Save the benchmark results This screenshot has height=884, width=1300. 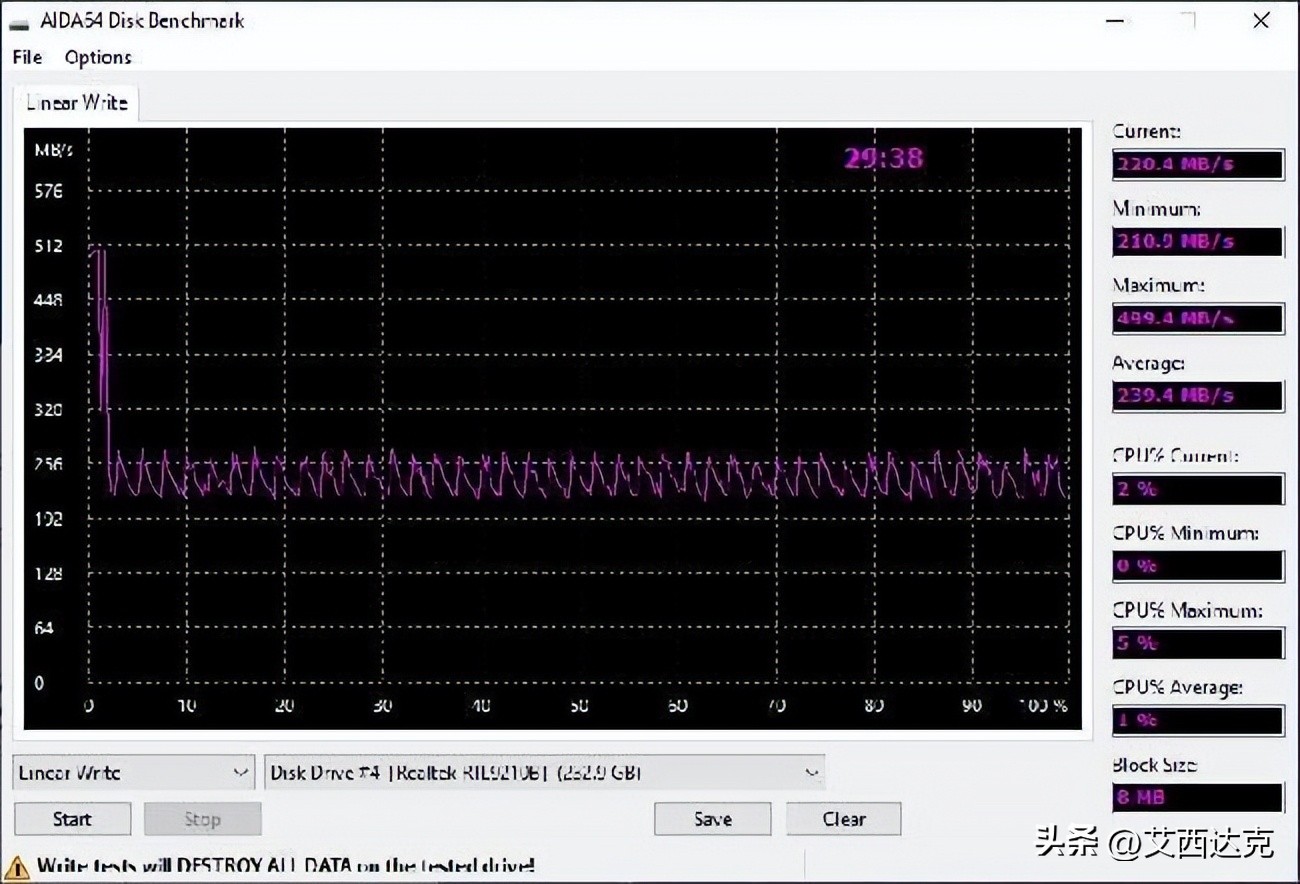(x=712, y=818)
